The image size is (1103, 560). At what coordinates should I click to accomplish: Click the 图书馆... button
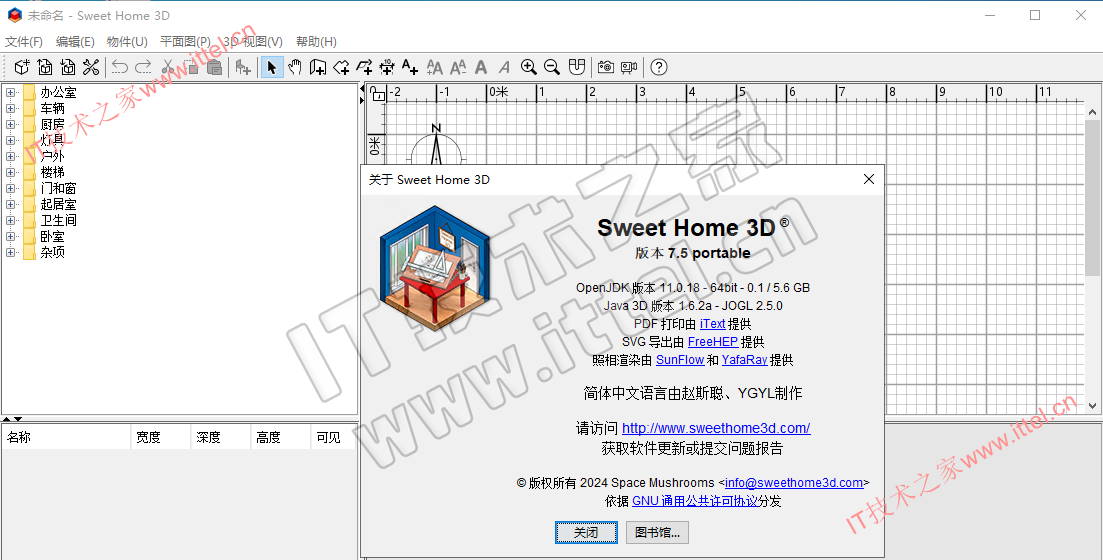point(657,533)
